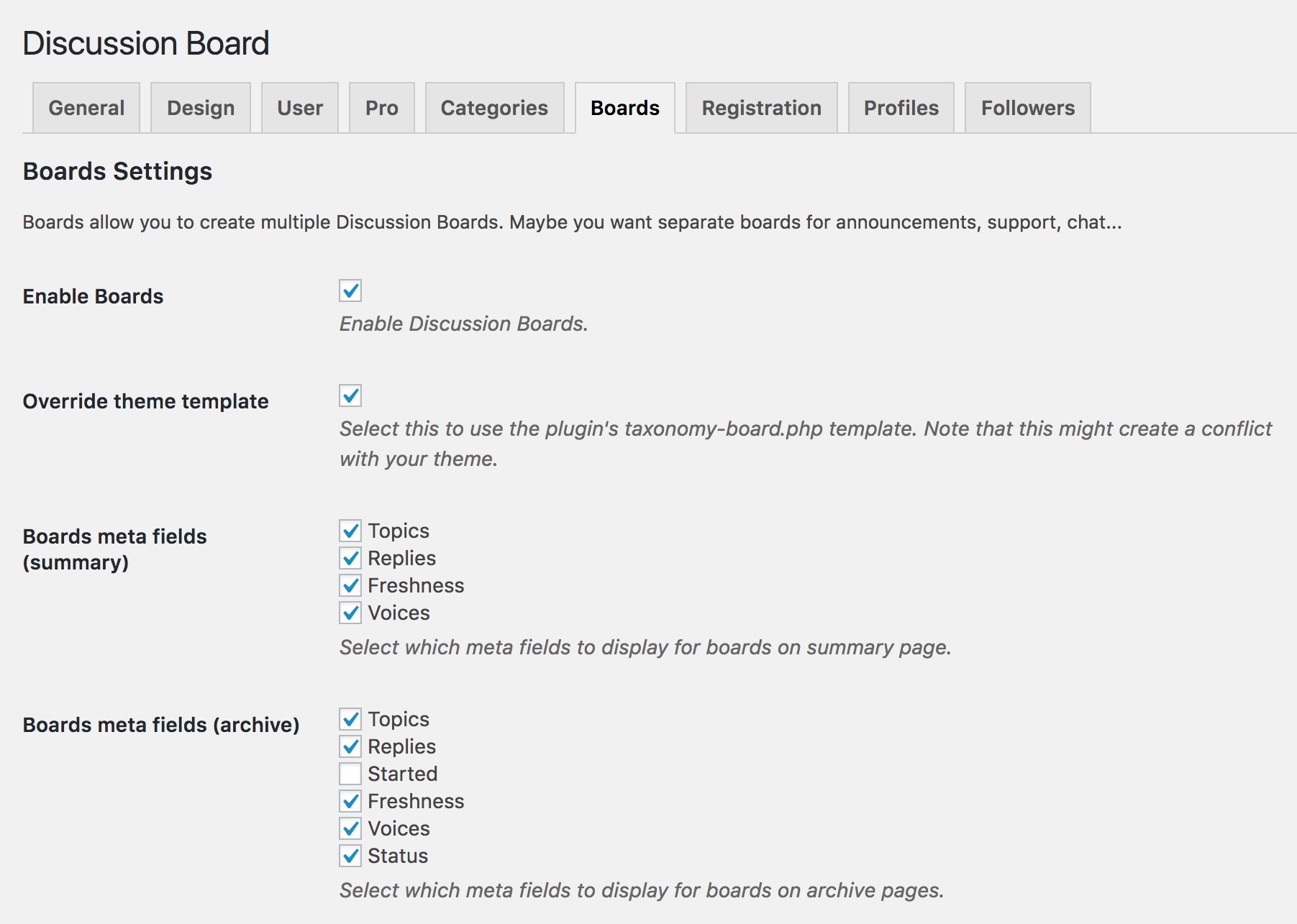
Task: Uncheck Status in archive meta fields
Action: click(350, 856)
